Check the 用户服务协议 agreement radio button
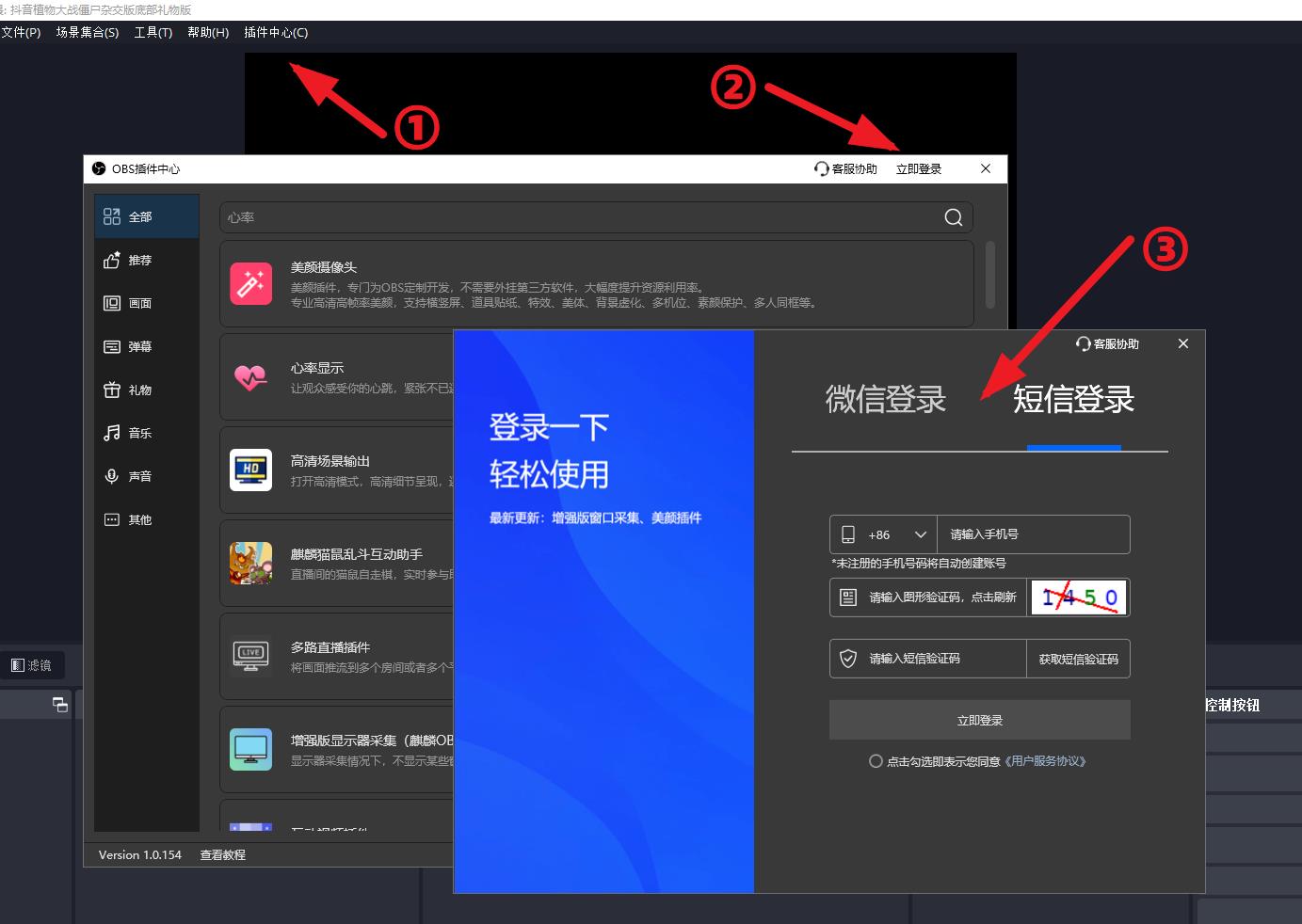Screen dimensions: 1302x924 [x=876, y=760]
